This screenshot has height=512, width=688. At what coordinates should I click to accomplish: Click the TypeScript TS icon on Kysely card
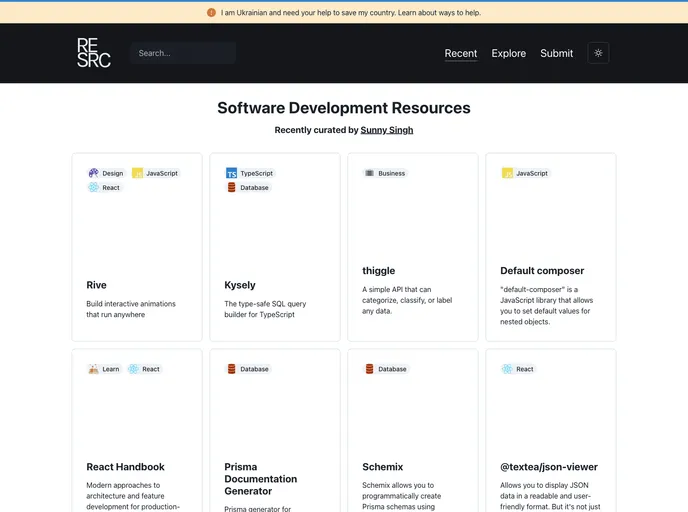pos(231,173)
